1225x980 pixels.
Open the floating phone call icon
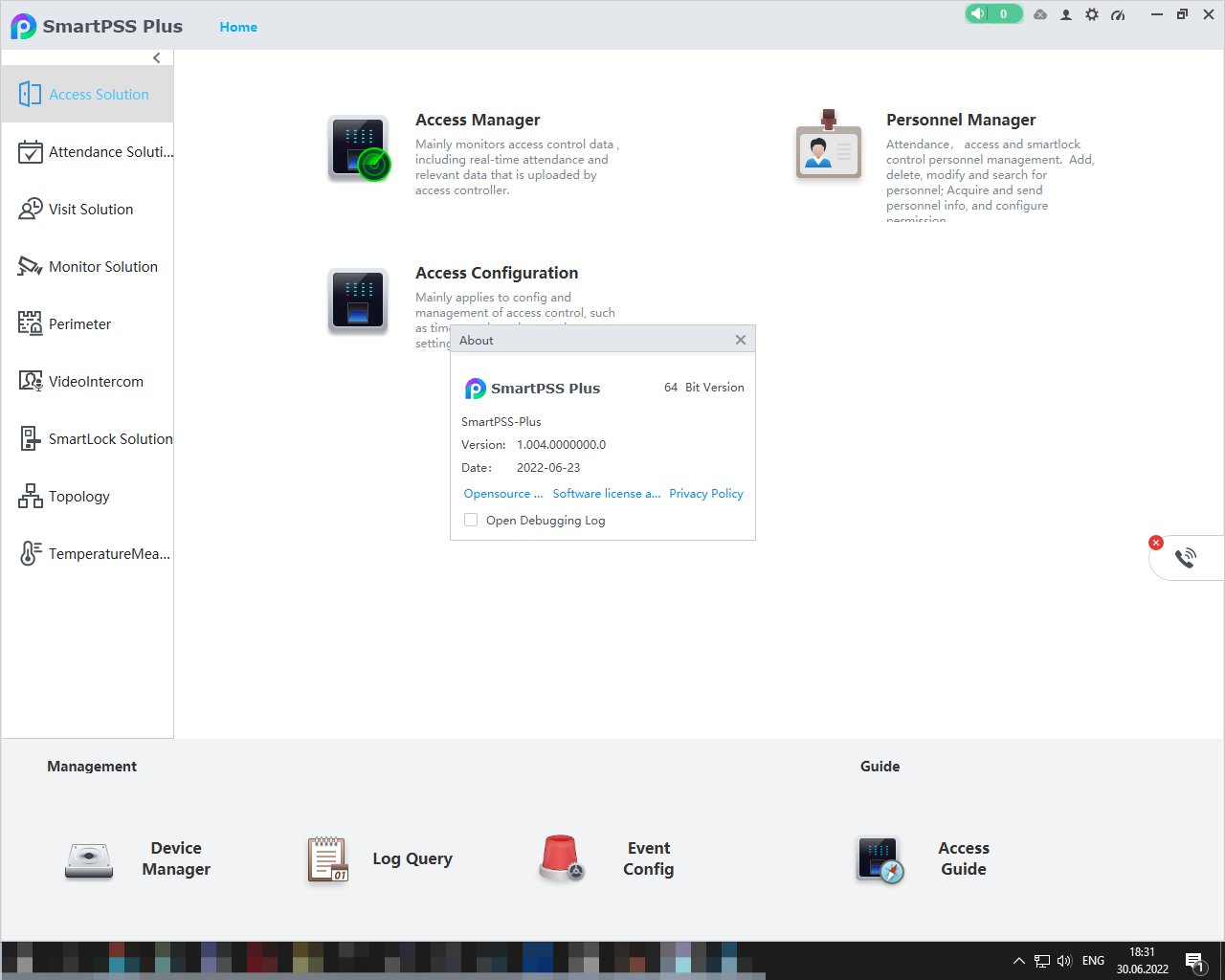1186,558
